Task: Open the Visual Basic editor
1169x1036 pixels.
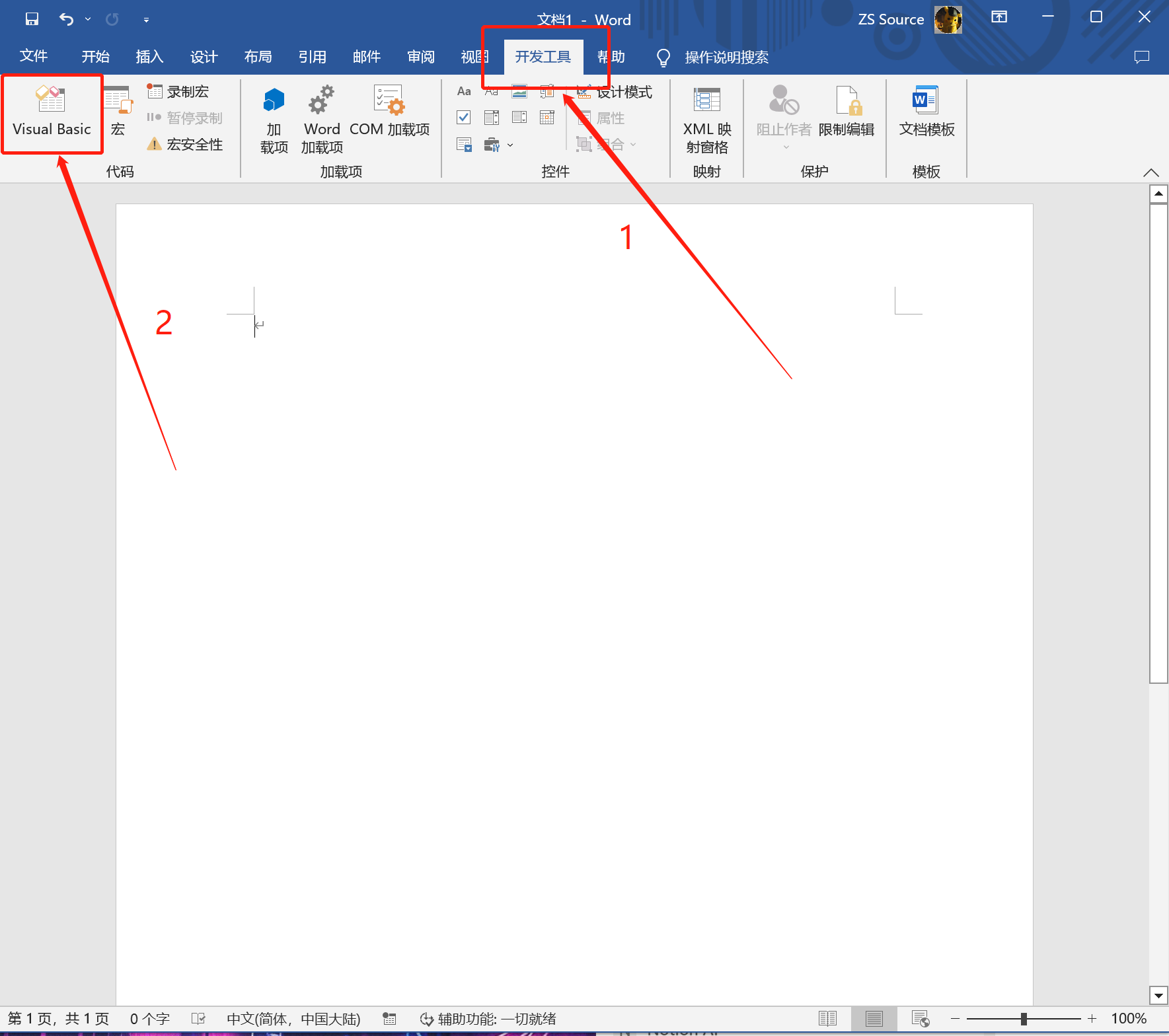Action: pyautogui.click(x=52, y=112)
